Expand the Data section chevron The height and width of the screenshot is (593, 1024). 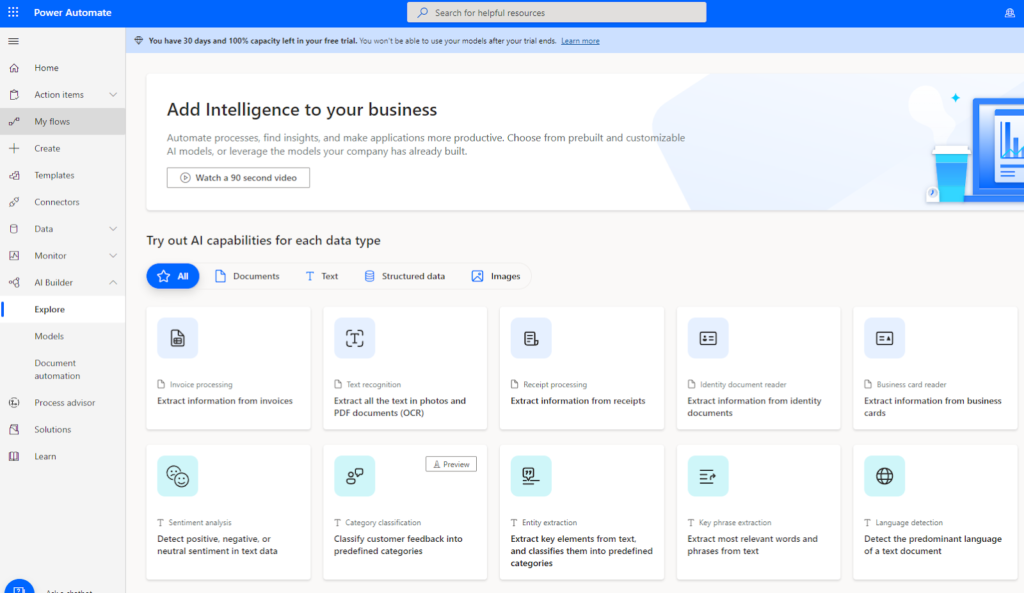(113, 229)
